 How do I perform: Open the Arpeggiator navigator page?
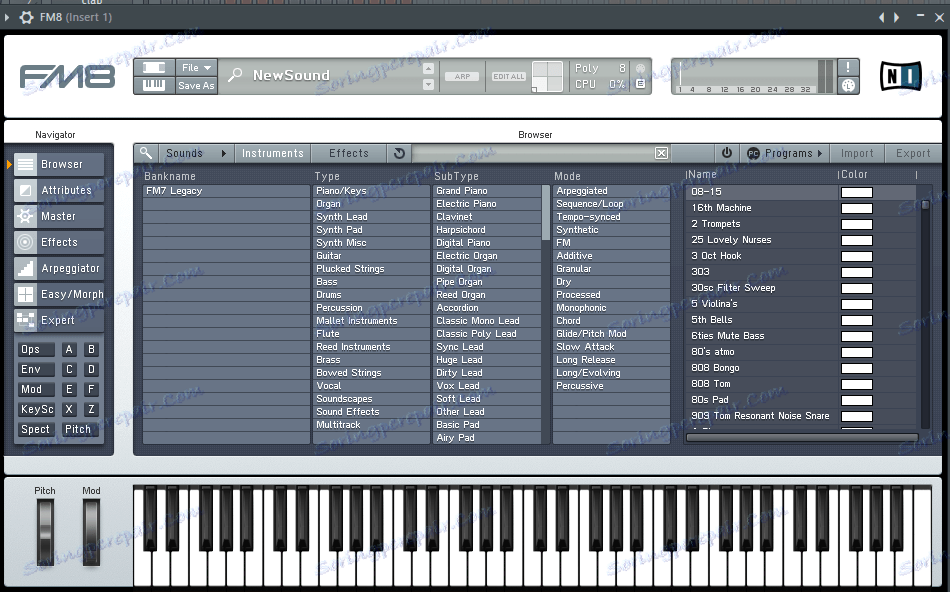59,268
